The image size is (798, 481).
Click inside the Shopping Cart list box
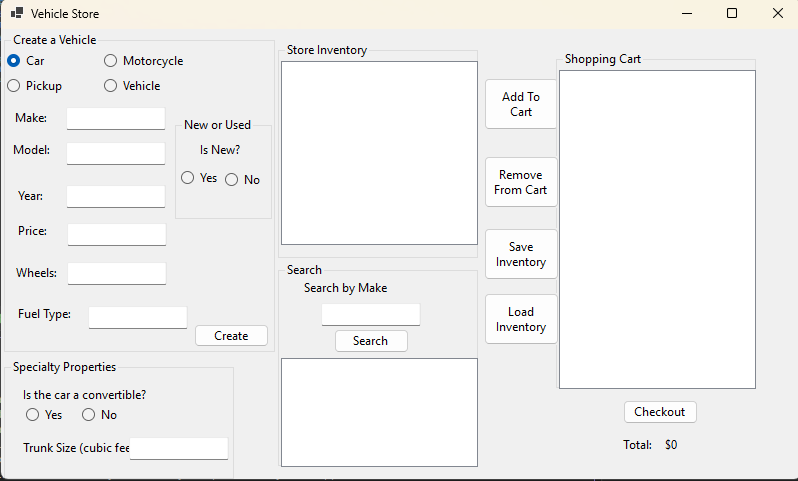point(657,230)
